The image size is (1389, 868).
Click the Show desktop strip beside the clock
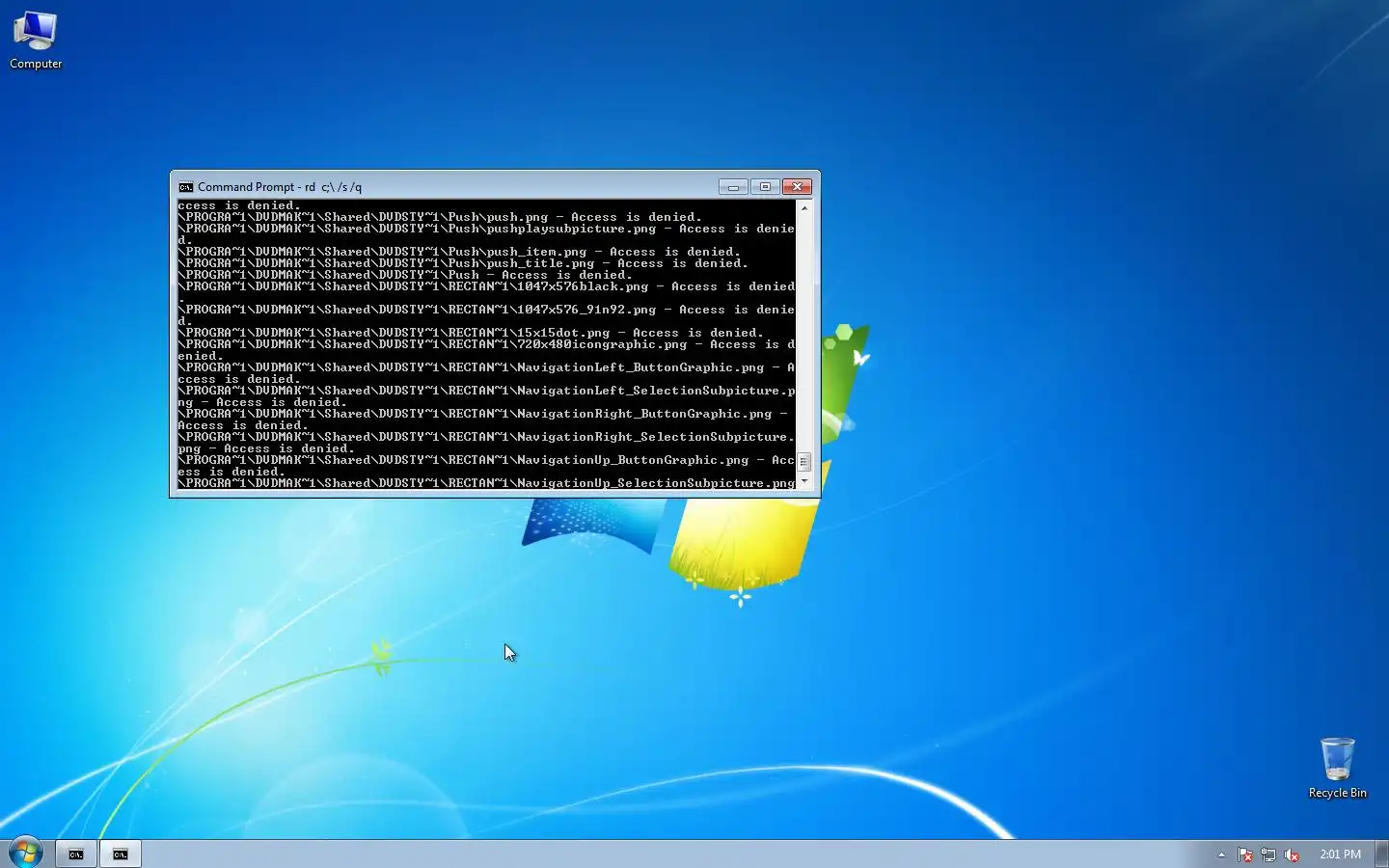tap(1381, 854)
